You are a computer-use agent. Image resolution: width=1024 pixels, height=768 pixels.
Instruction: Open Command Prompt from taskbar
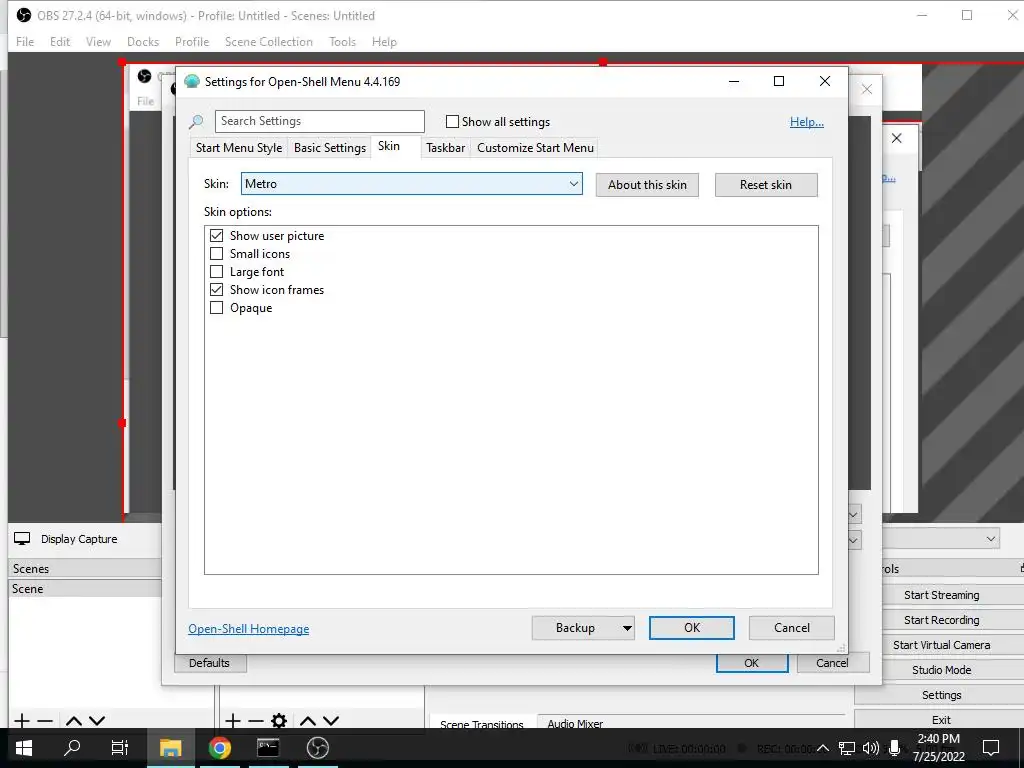(268, 748)
